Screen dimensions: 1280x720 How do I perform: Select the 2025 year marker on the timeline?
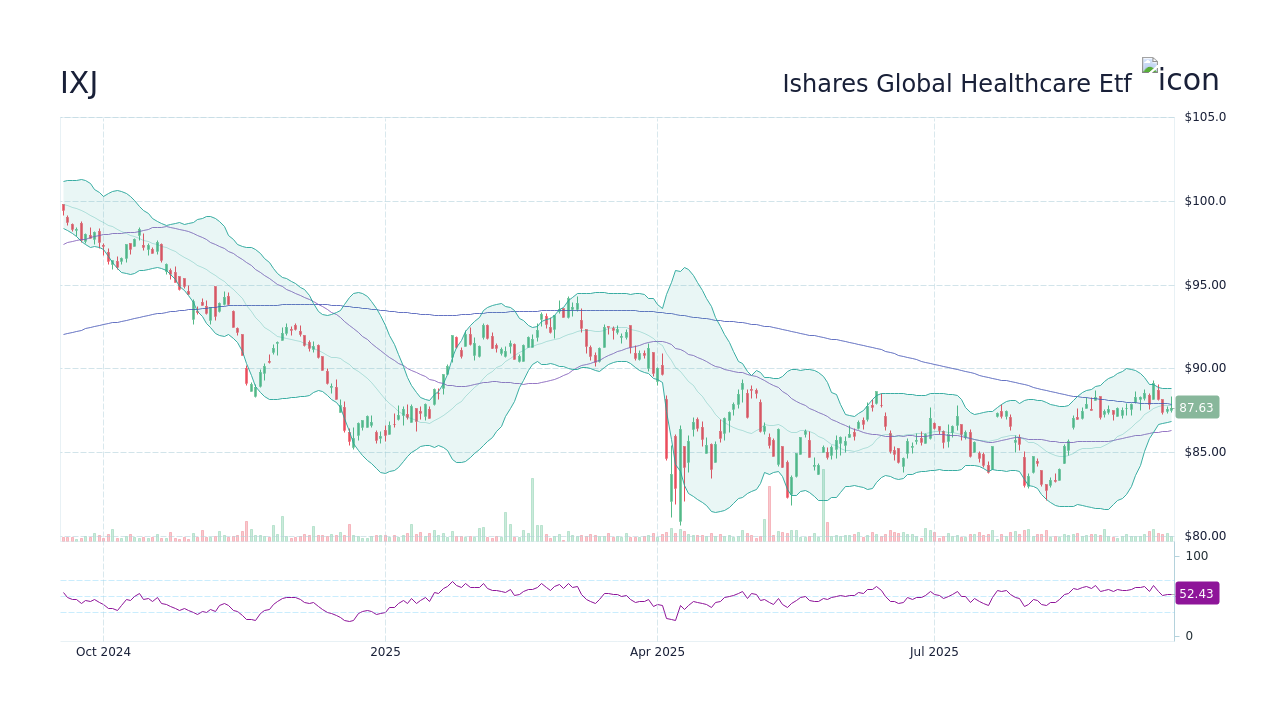click(385, 651)
